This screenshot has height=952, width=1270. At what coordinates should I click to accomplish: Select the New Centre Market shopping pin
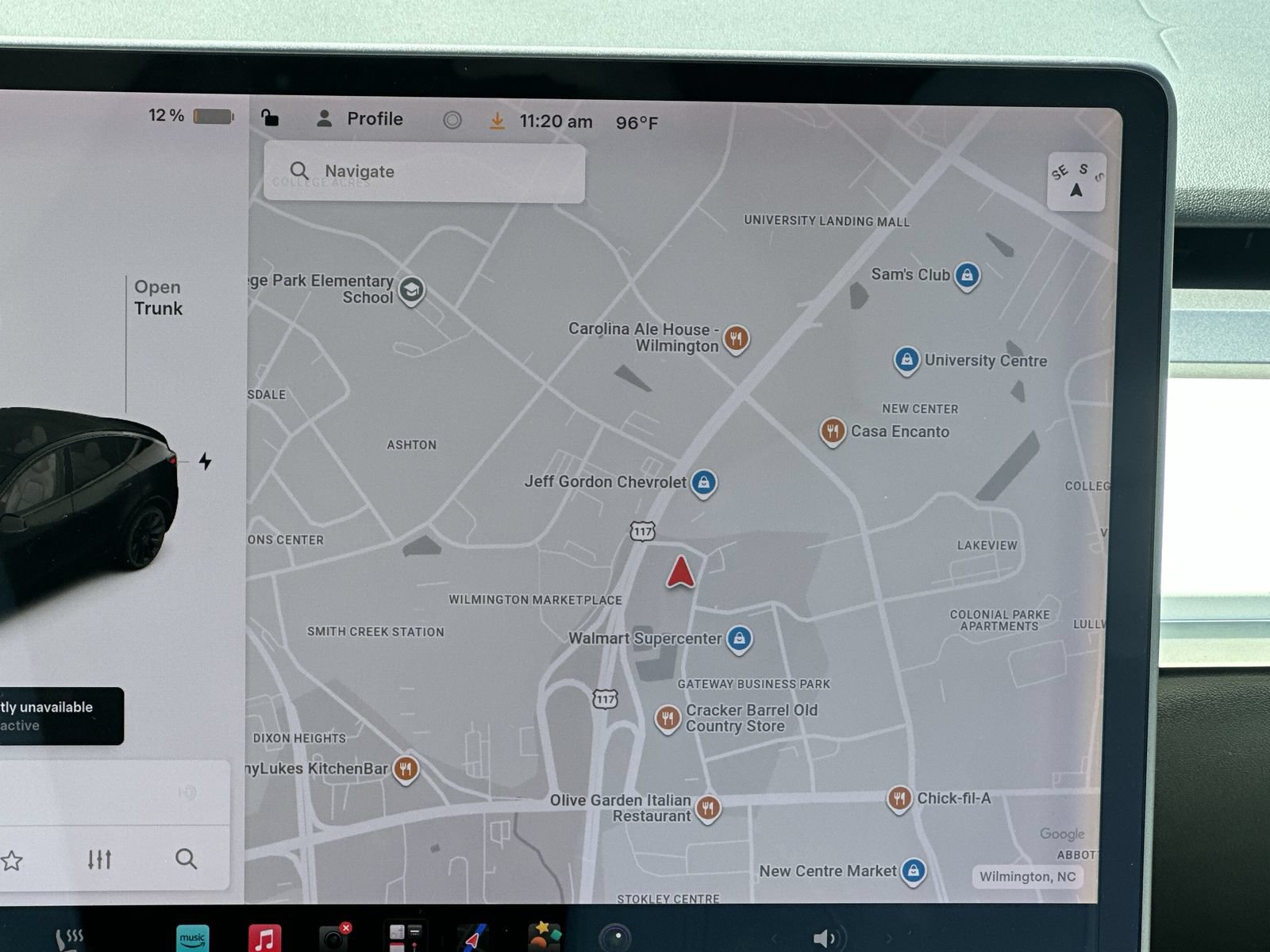point(914,871)
